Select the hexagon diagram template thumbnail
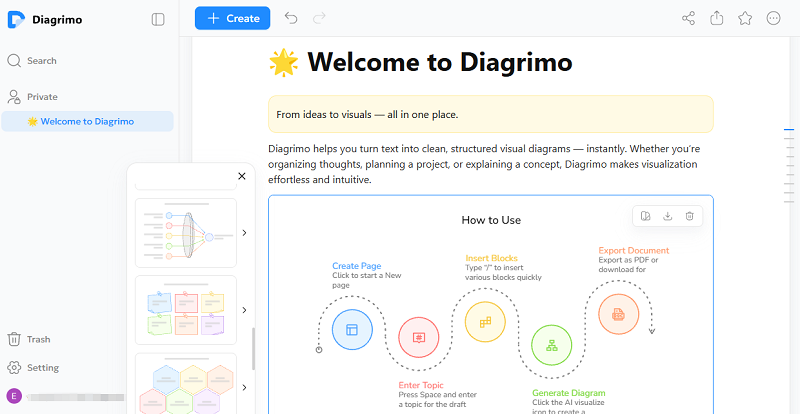Image resolution: width=800 pixels, height=414 pixels. [186, 383]
